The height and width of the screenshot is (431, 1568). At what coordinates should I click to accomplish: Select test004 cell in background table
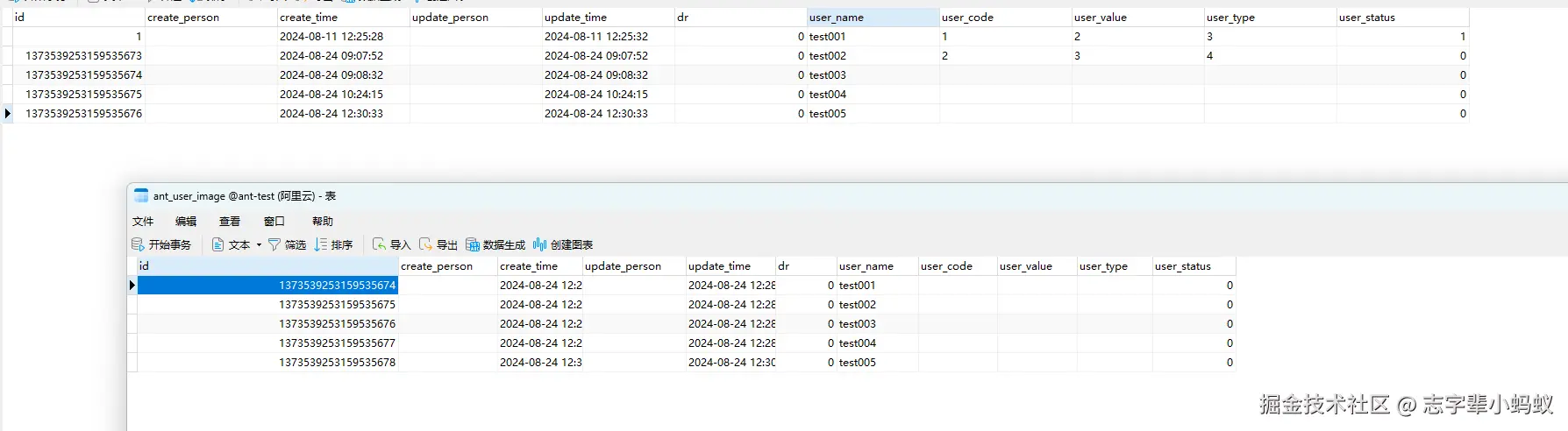[873, 95]
